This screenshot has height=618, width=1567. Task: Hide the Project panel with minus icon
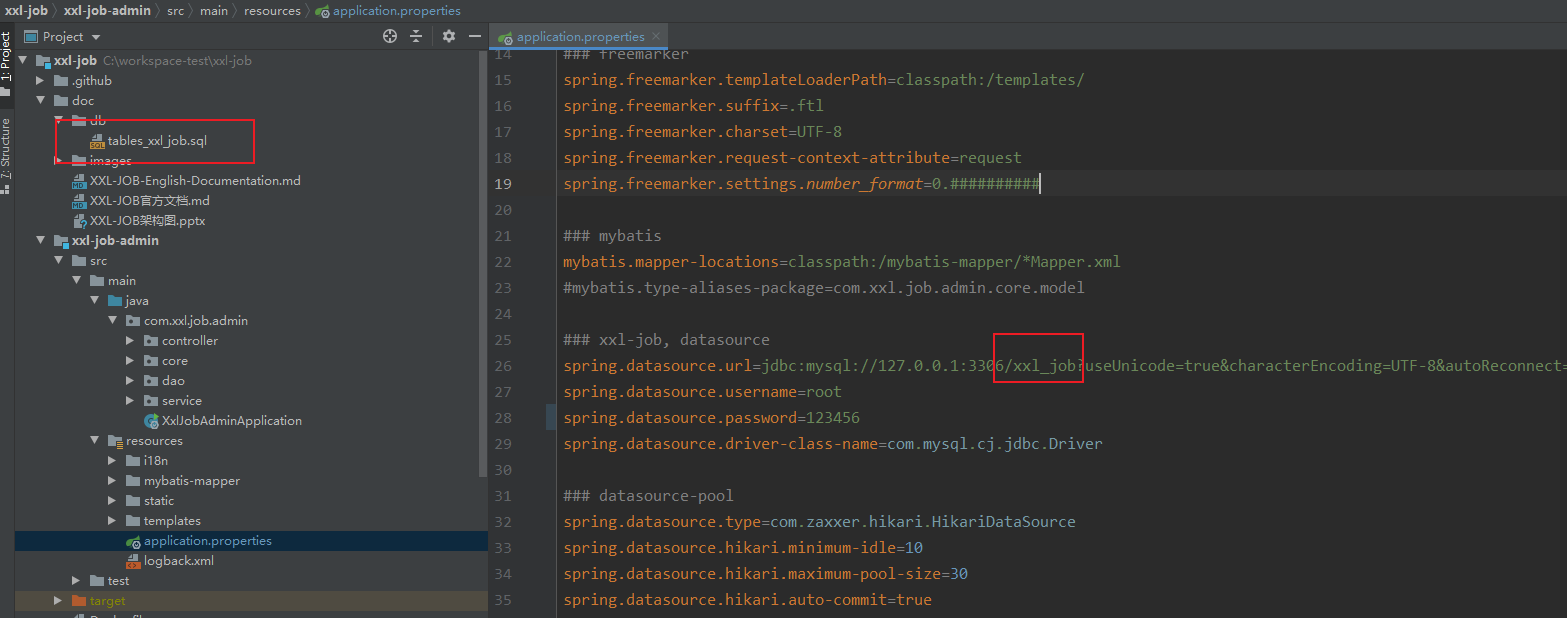(x=474, y=36)
